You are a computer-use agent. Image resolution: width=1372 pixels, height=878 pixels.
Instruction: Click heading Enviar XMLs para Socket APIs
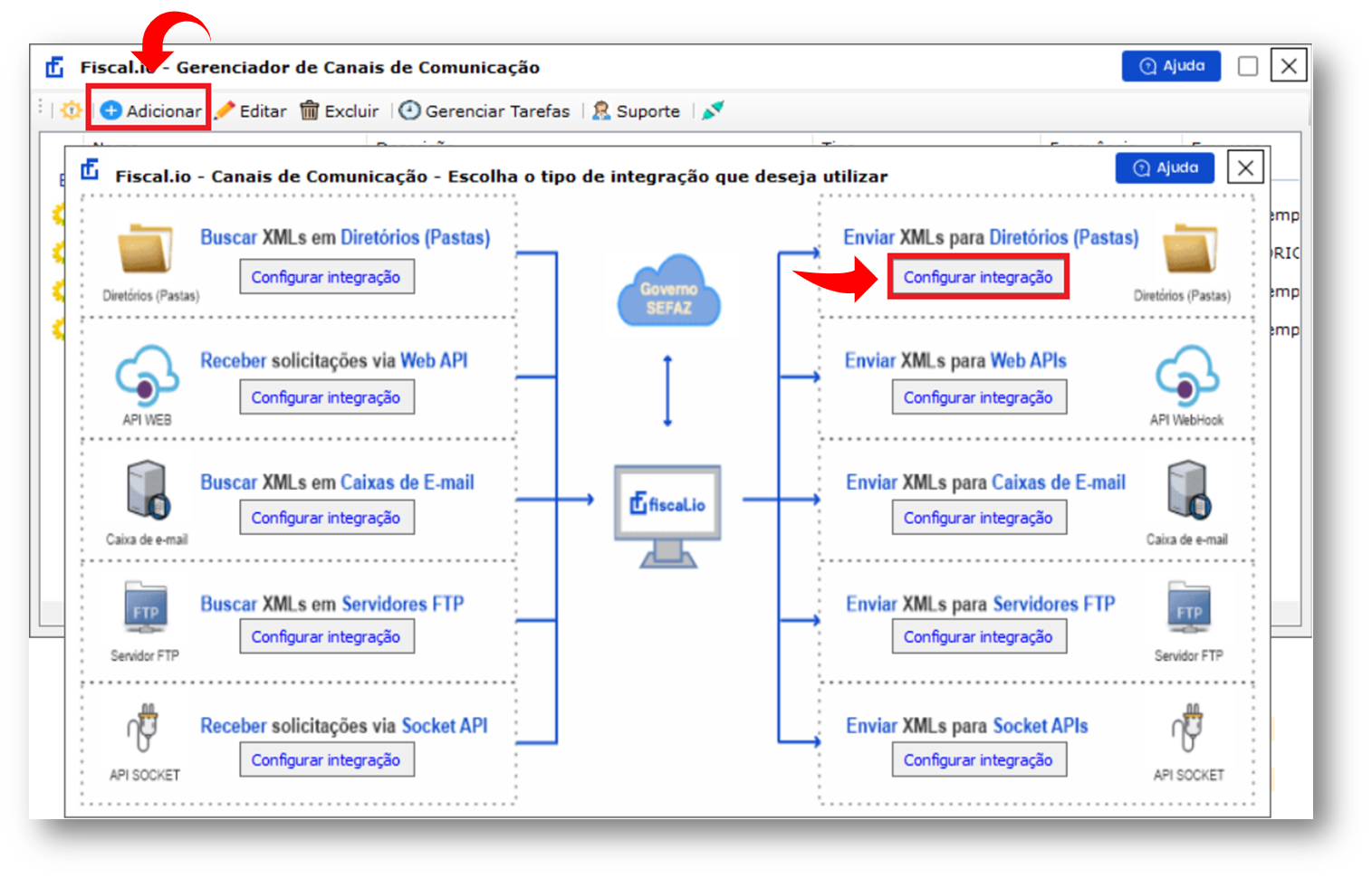(967, 726)
